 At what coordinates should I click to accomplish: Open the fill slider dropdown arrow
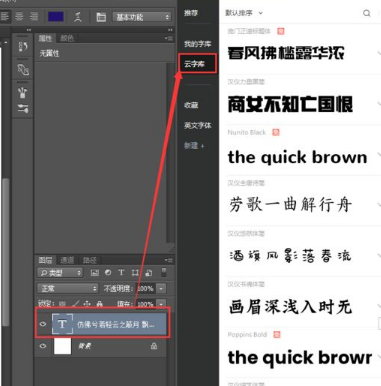coord(161,304)
